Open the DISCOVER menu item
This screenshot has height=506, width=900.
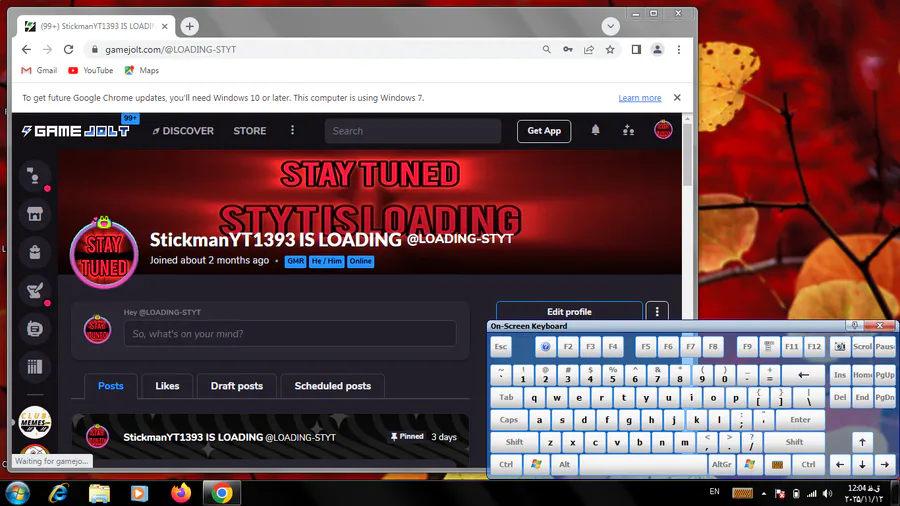pyautogui.click(x=183, y=131)
